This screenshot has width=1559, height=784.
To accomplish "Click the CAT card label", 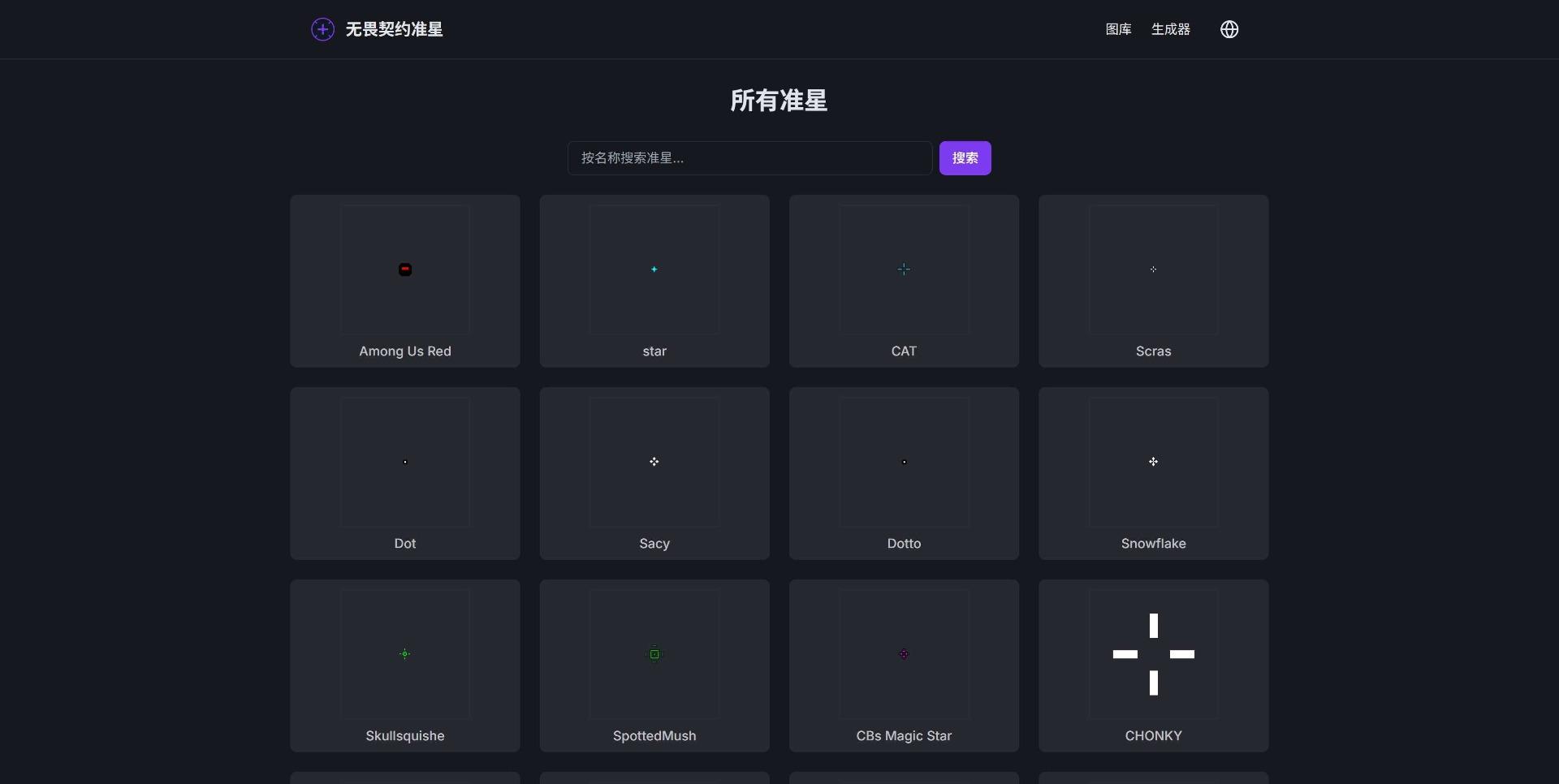I will tap(904, 351).
